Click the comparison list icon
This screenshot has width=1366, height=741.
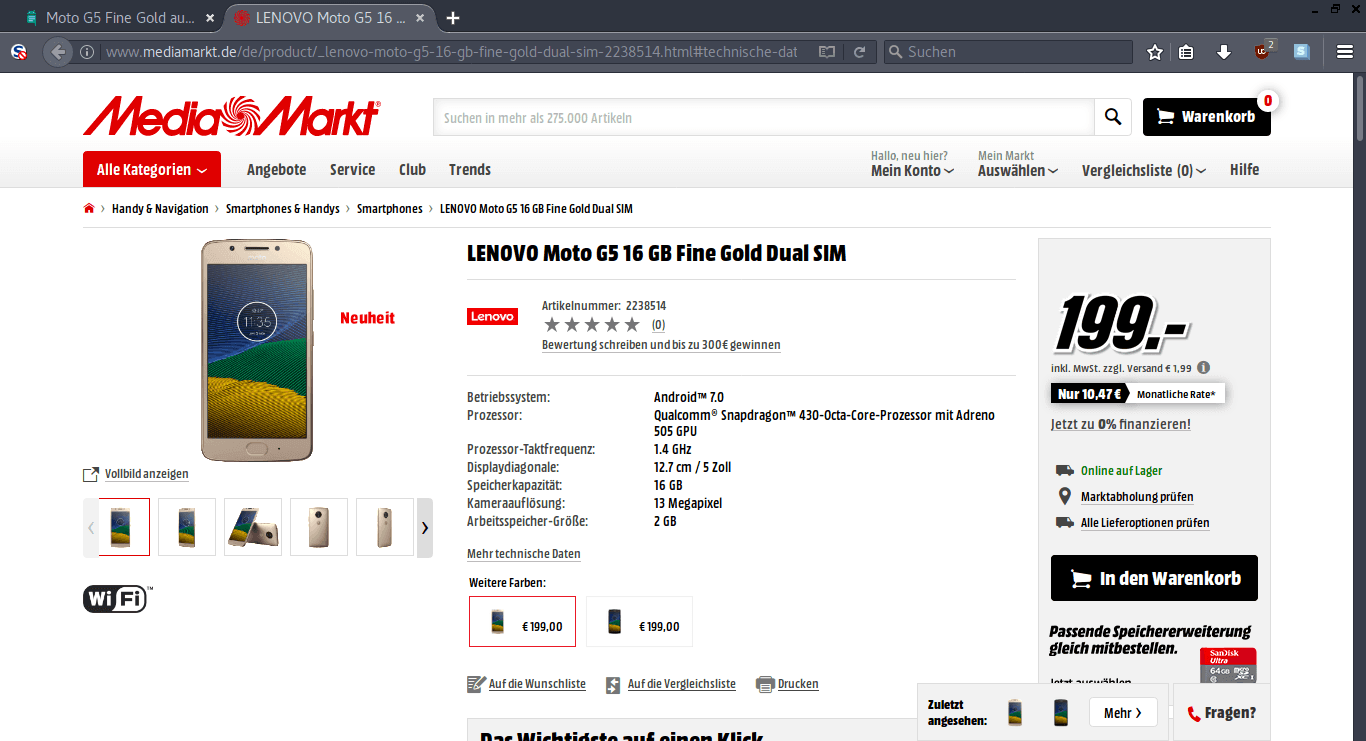pos(615,684)
